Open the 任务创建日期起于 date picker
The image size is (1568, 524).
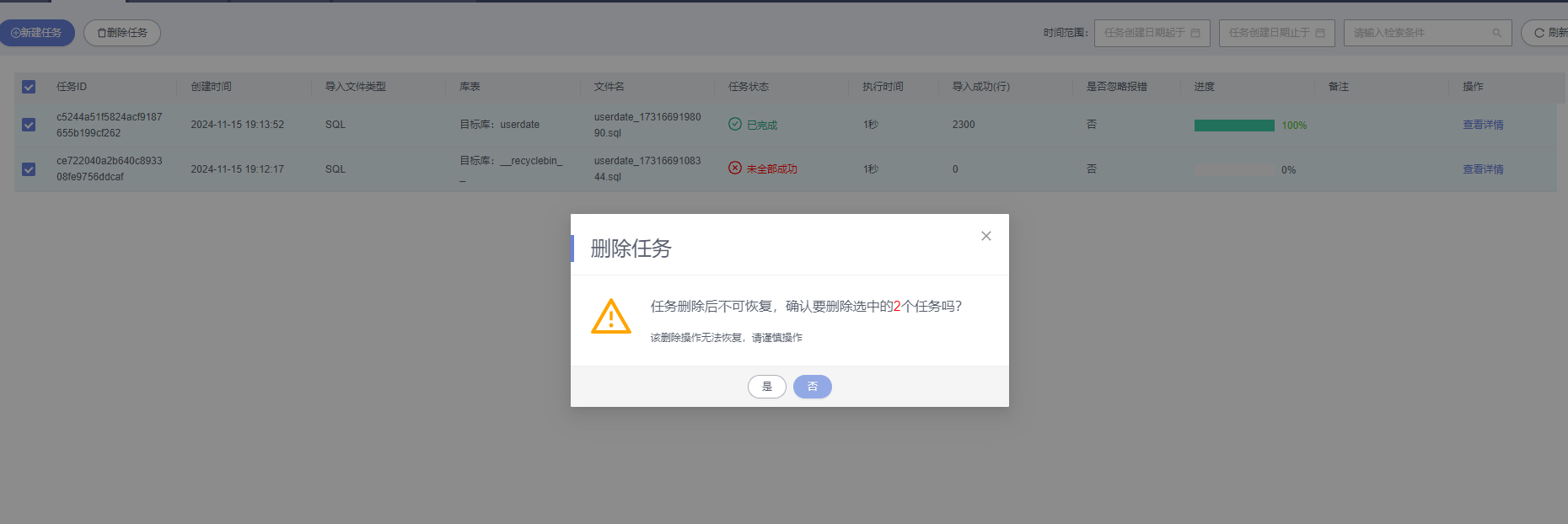(x=1152, y=33)
